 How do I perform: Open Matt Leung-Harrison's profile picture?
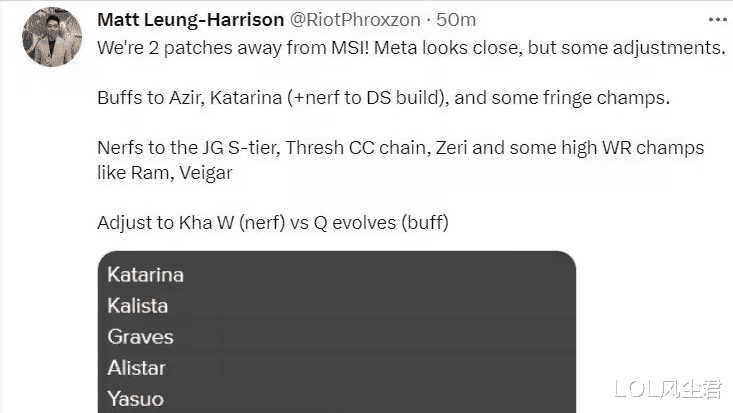(x=52, y=37)
